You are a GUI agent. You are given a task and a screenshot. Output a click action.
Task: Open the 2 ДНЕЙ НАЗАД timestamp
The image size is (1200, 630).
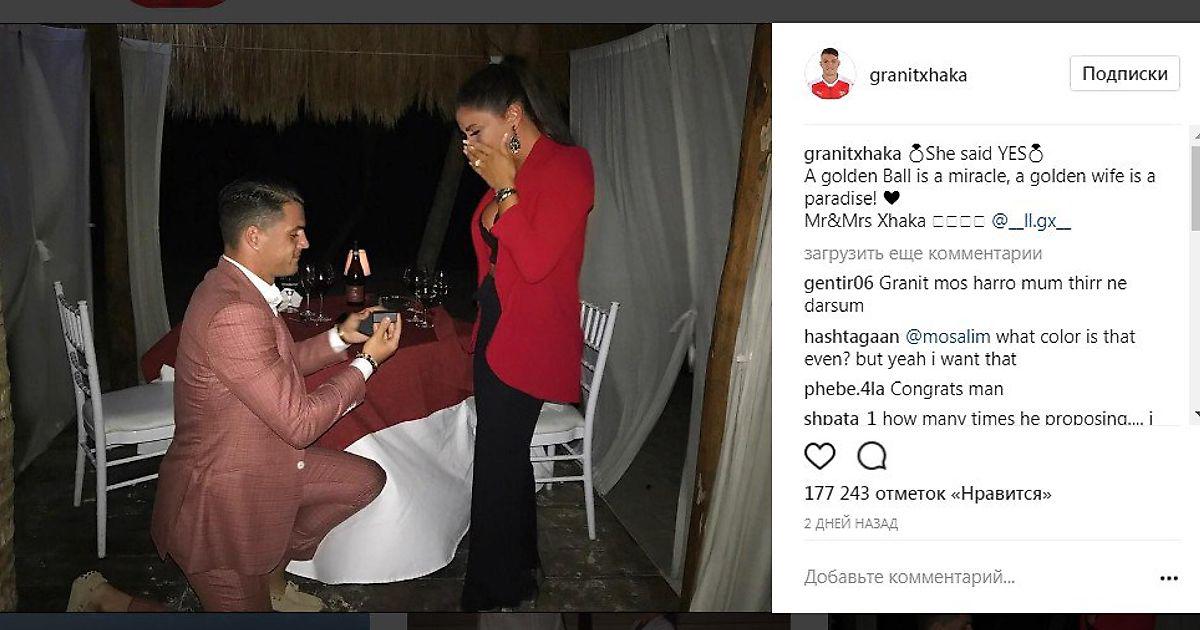click(851, 523)
